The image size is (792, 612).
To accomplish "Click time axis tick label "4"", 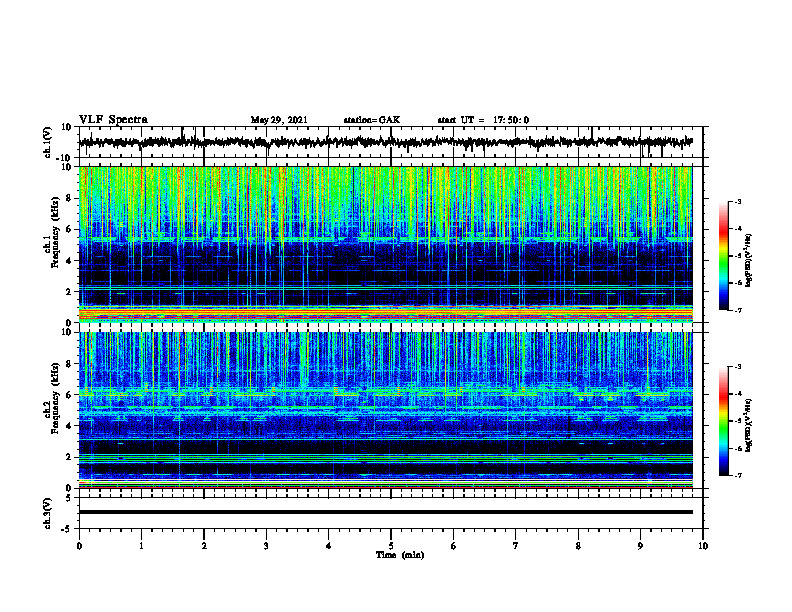I will [329, 546].
